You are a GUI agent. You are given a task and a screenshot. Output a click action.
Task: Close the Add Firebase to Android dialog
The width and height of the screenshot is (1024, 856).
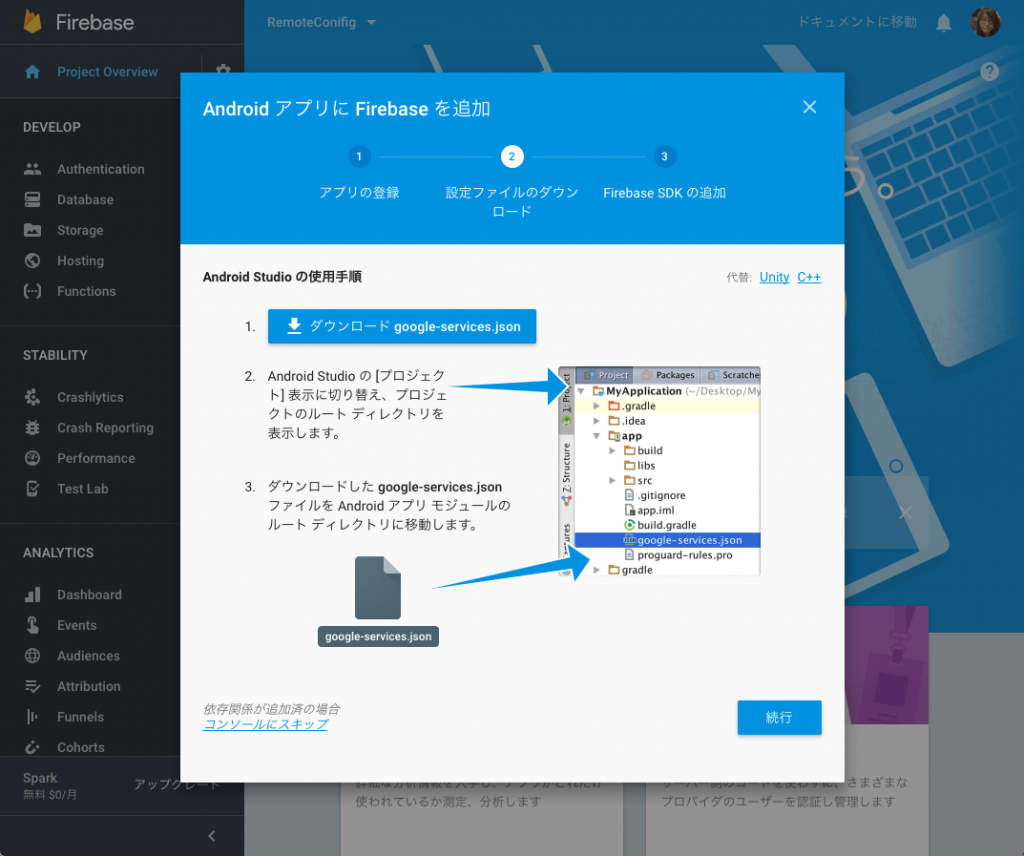tap(809, 107)
